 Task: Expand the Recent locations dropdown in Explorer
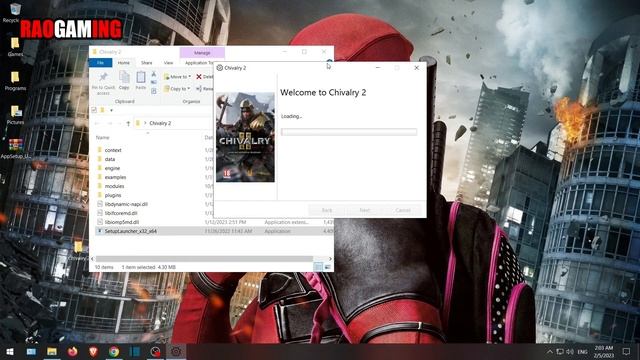click(119, 123)
